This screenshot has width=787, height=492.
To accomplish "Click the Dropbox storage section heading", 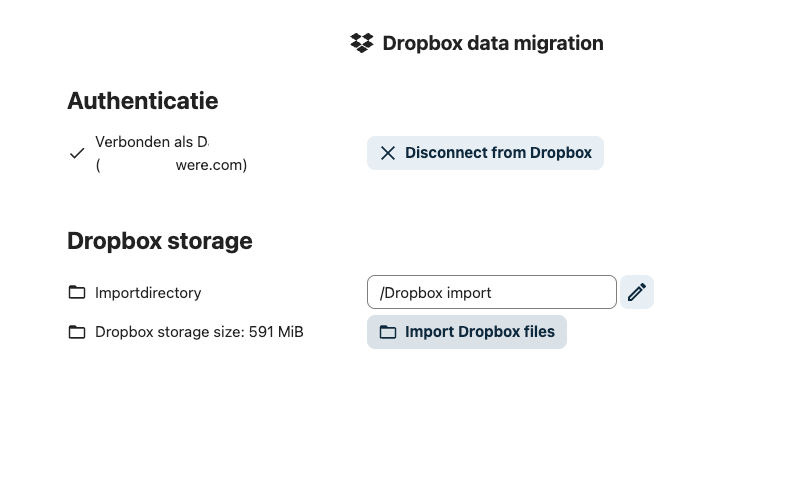I will [159, 241].
